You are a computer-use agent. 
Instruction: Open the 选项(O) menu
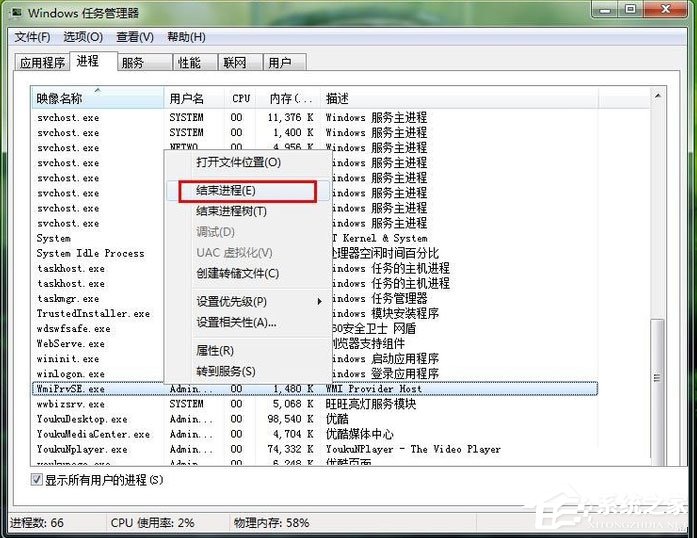point(83,37)
